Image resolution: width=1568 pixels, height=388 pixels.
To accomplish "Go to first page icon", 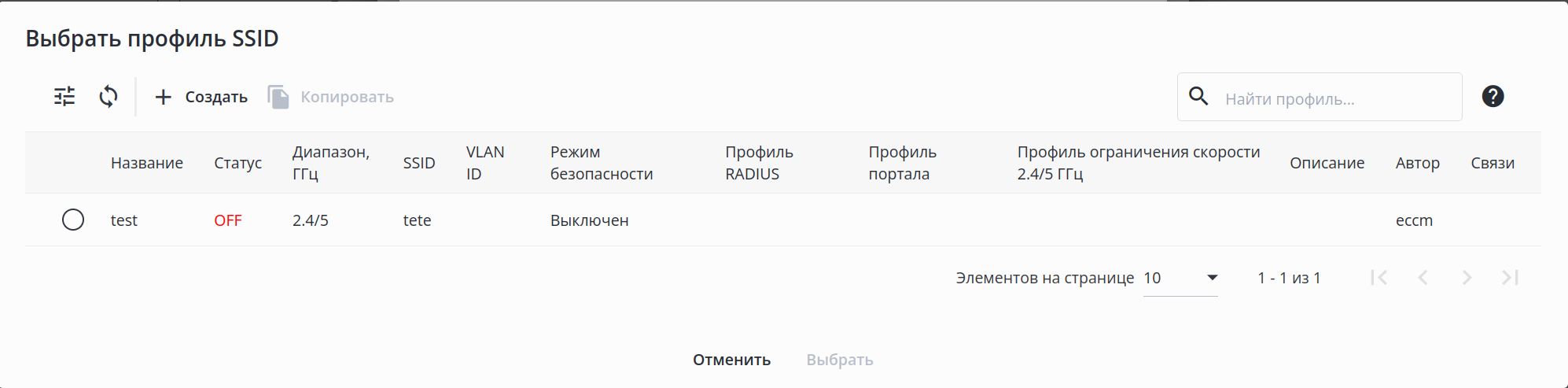I will click(1378, 278).
